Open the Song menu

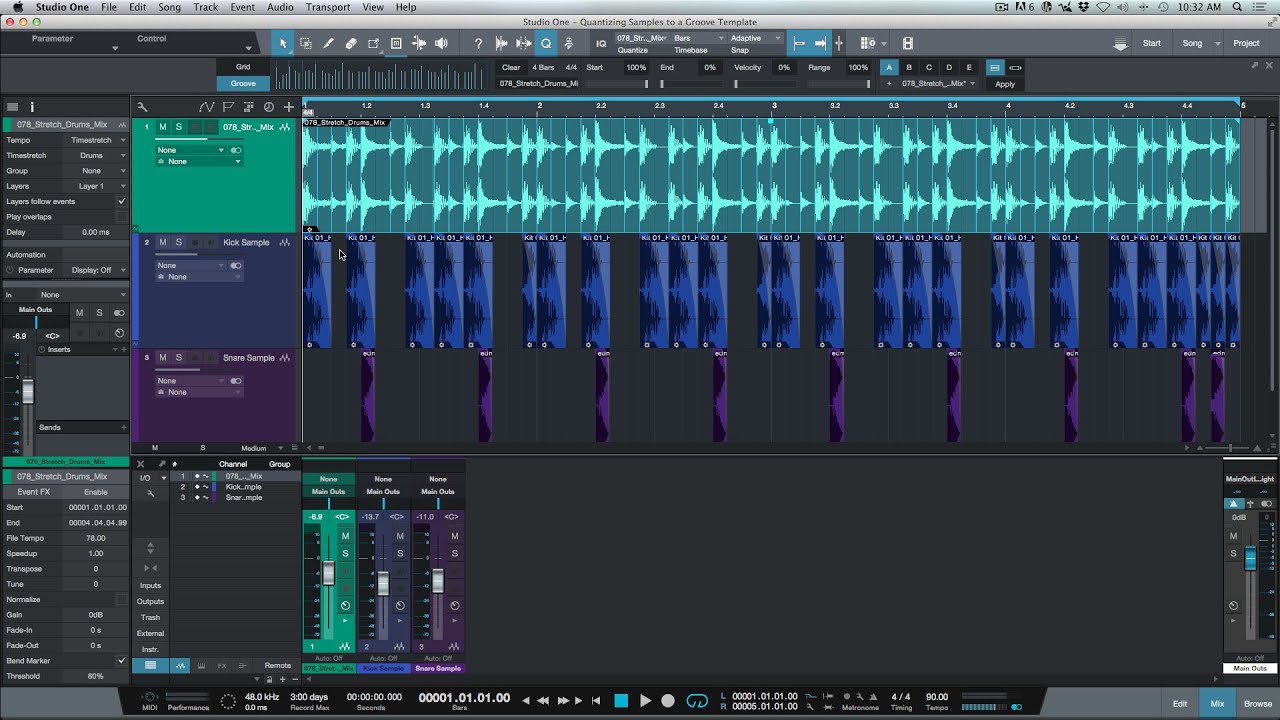click(169, 7)
